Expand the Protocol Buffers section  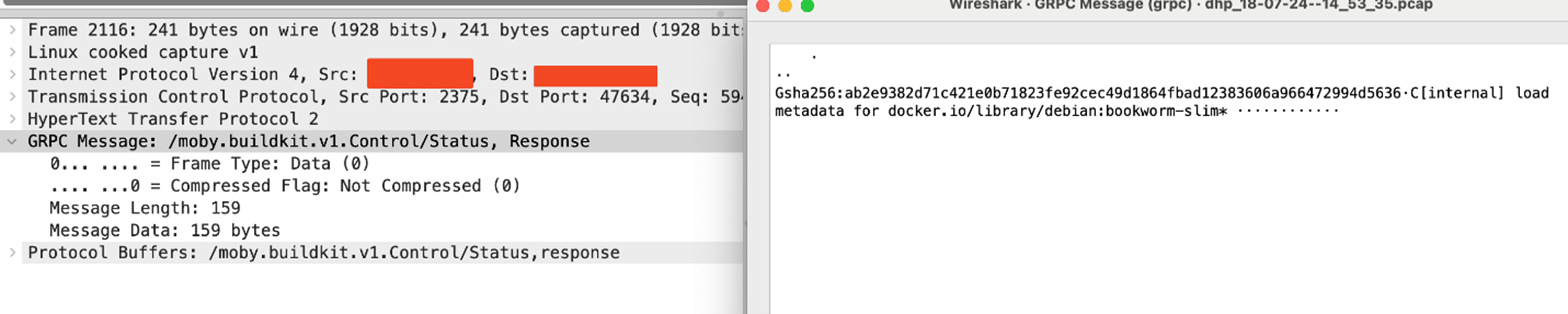[12, 253]
